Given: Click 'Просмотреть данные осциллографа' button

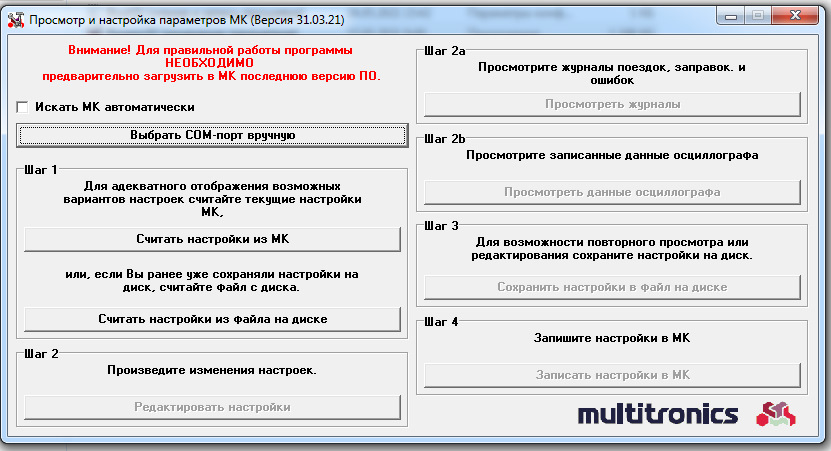Looking at the screenshot, I should coord(612,192).
